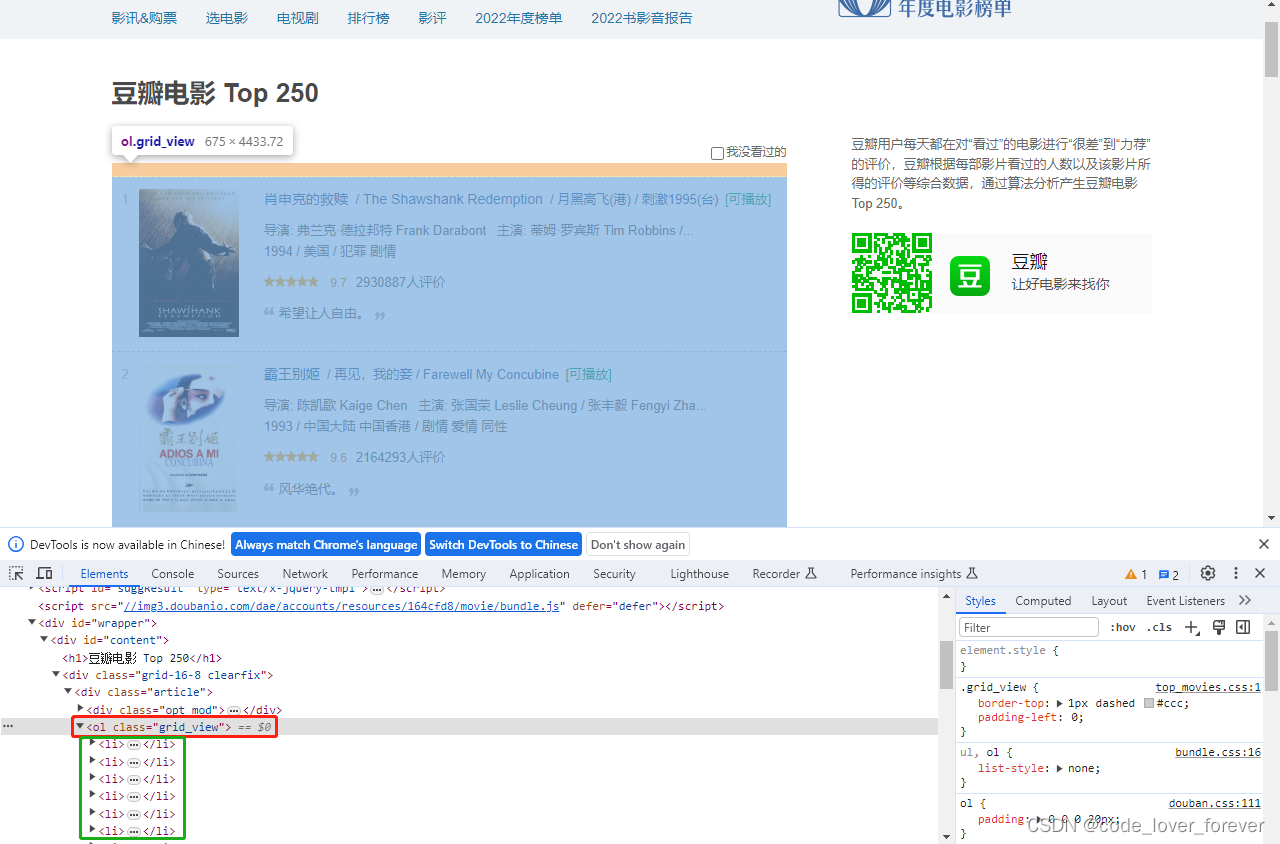
Task: Toggle the computed styles sidebar icon
Action: pos(1243,627)
